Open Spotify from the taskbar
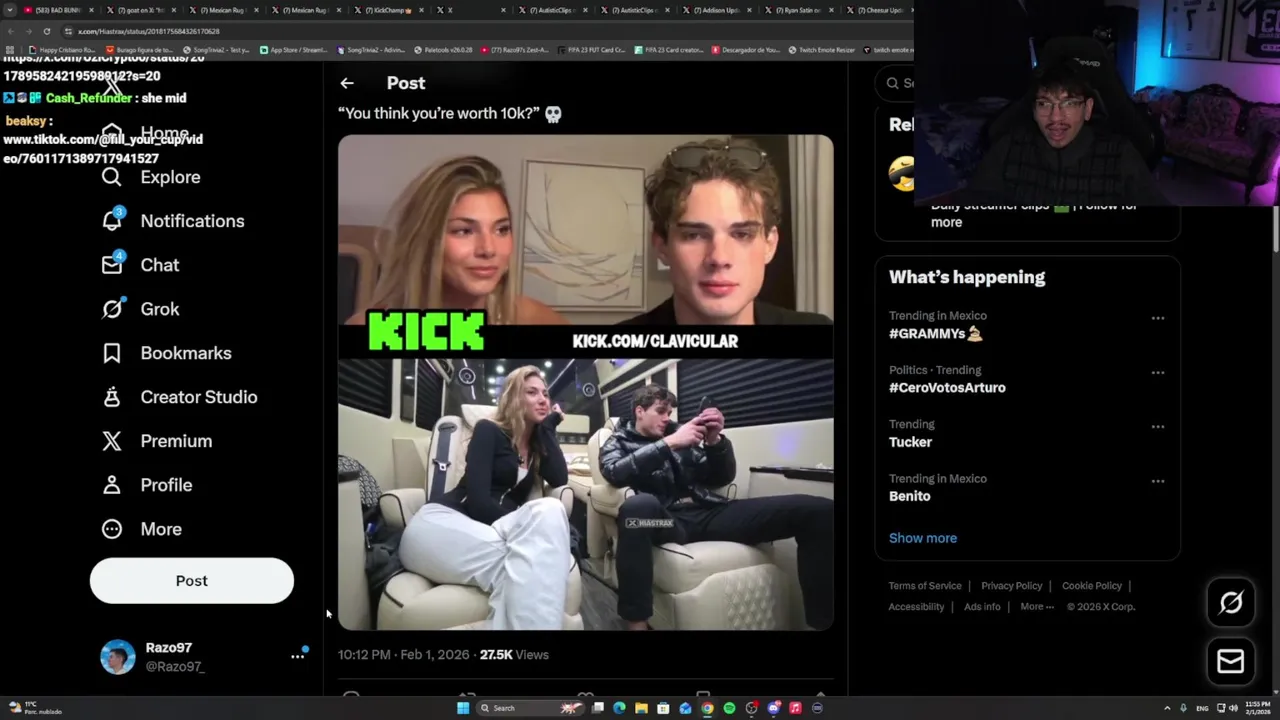Screen dimensions: 1280x720 point(729,708)
